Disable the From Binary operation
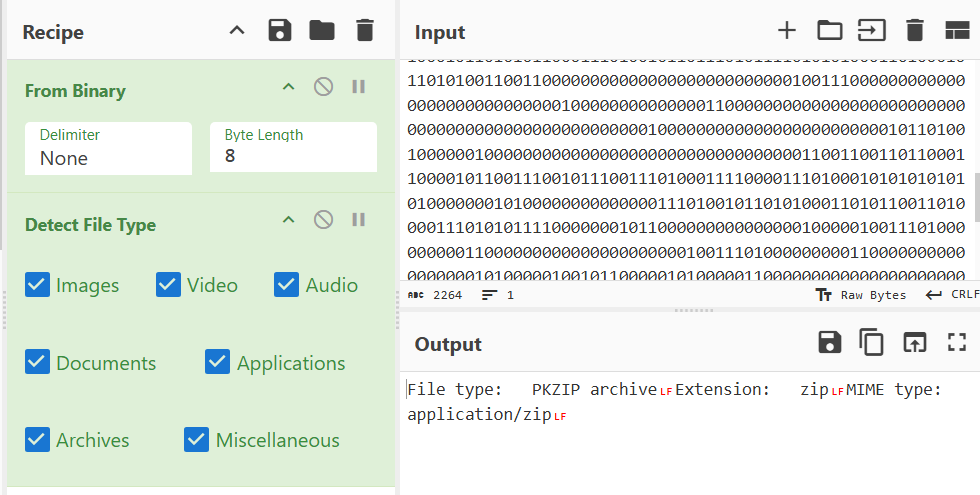This screenshot has width=980, height=495. click(x=323, y=87)
